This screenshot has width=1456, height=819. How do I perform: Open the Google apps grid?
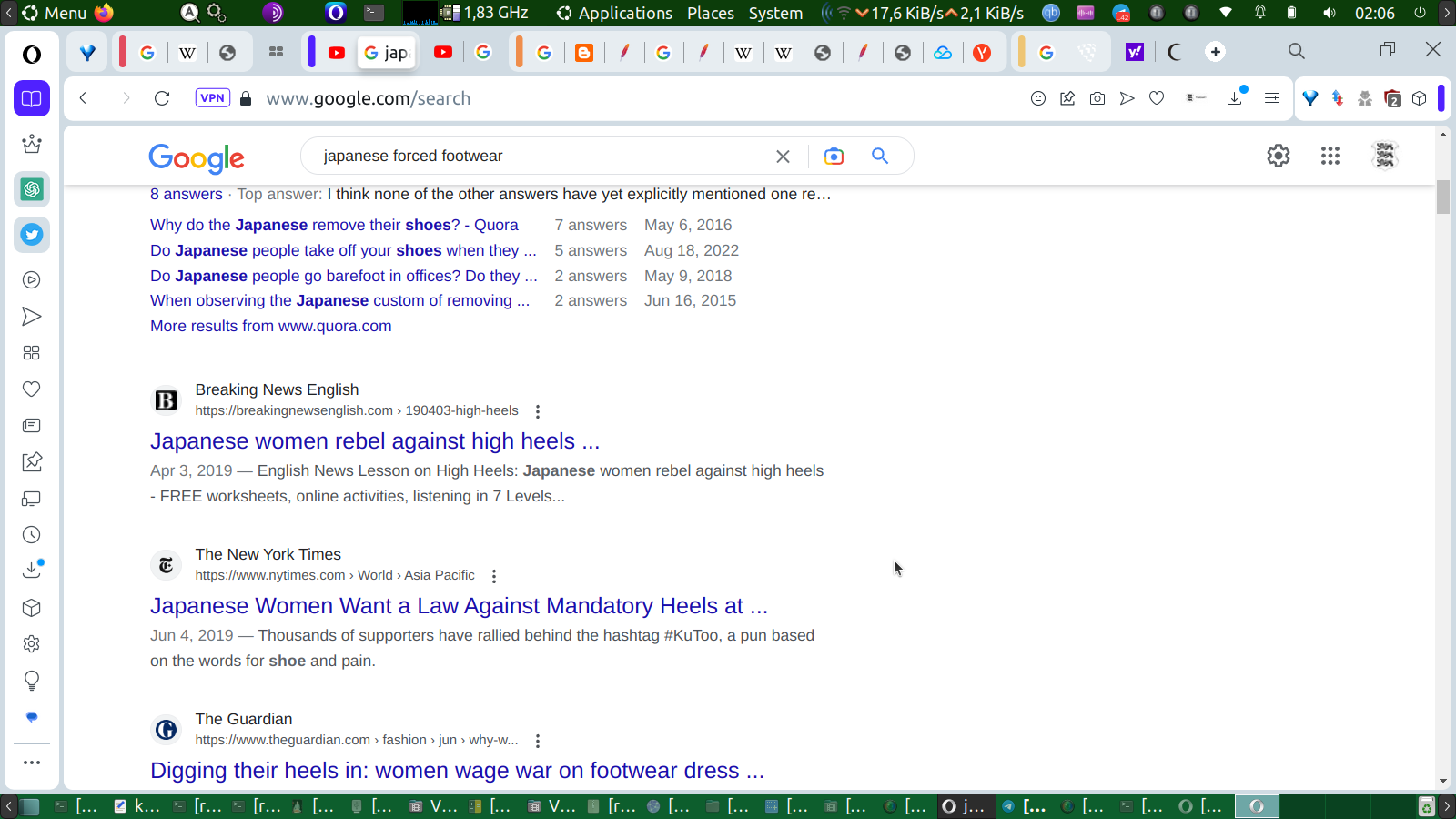1330,156
